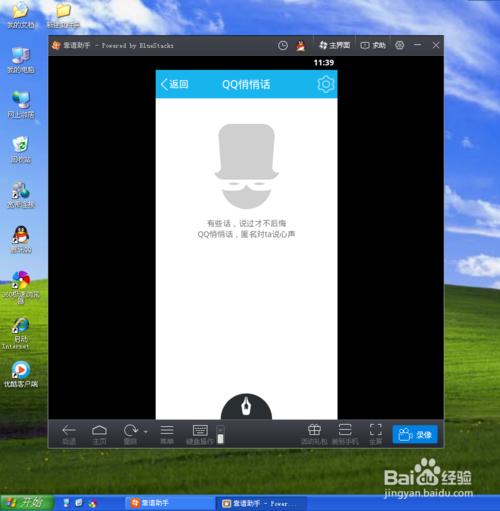Click the blue 录像 record button
The height and width of the screenshot is (511, 500).
[415, 434]
